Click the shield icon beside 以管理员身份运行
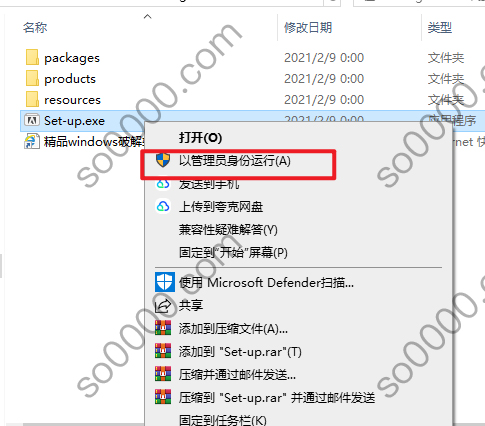The width and height of the screenshot is (485, 426). (x=163, y=160)
